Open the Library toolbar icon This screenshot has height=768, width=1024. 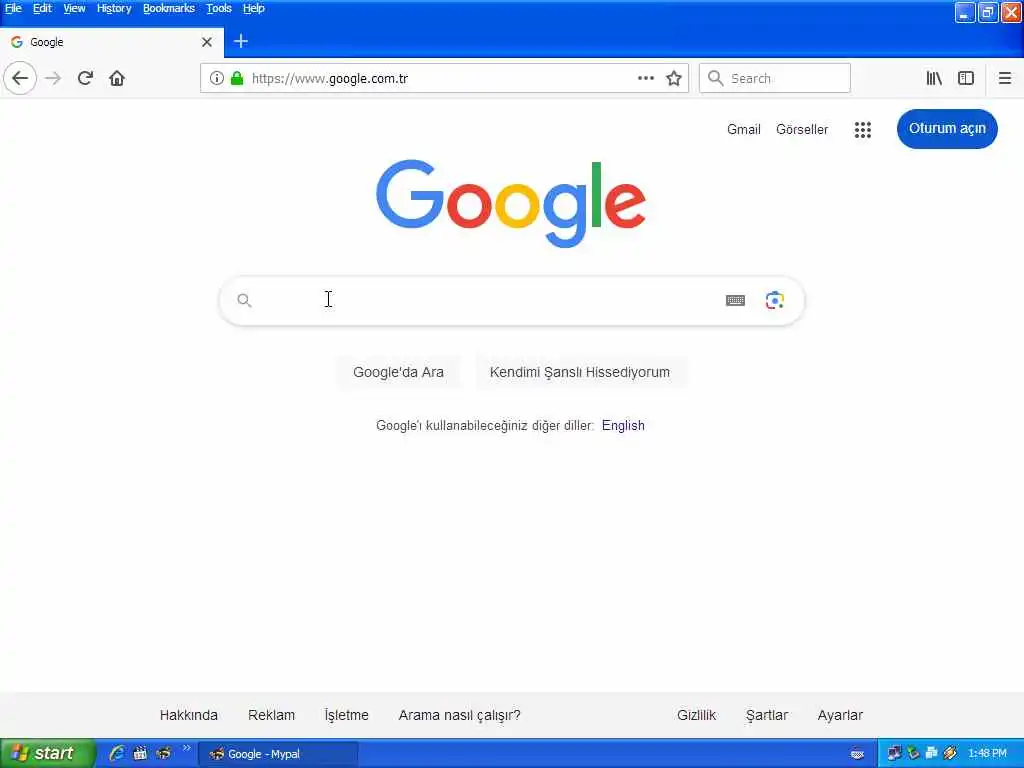tap(934, 78)
